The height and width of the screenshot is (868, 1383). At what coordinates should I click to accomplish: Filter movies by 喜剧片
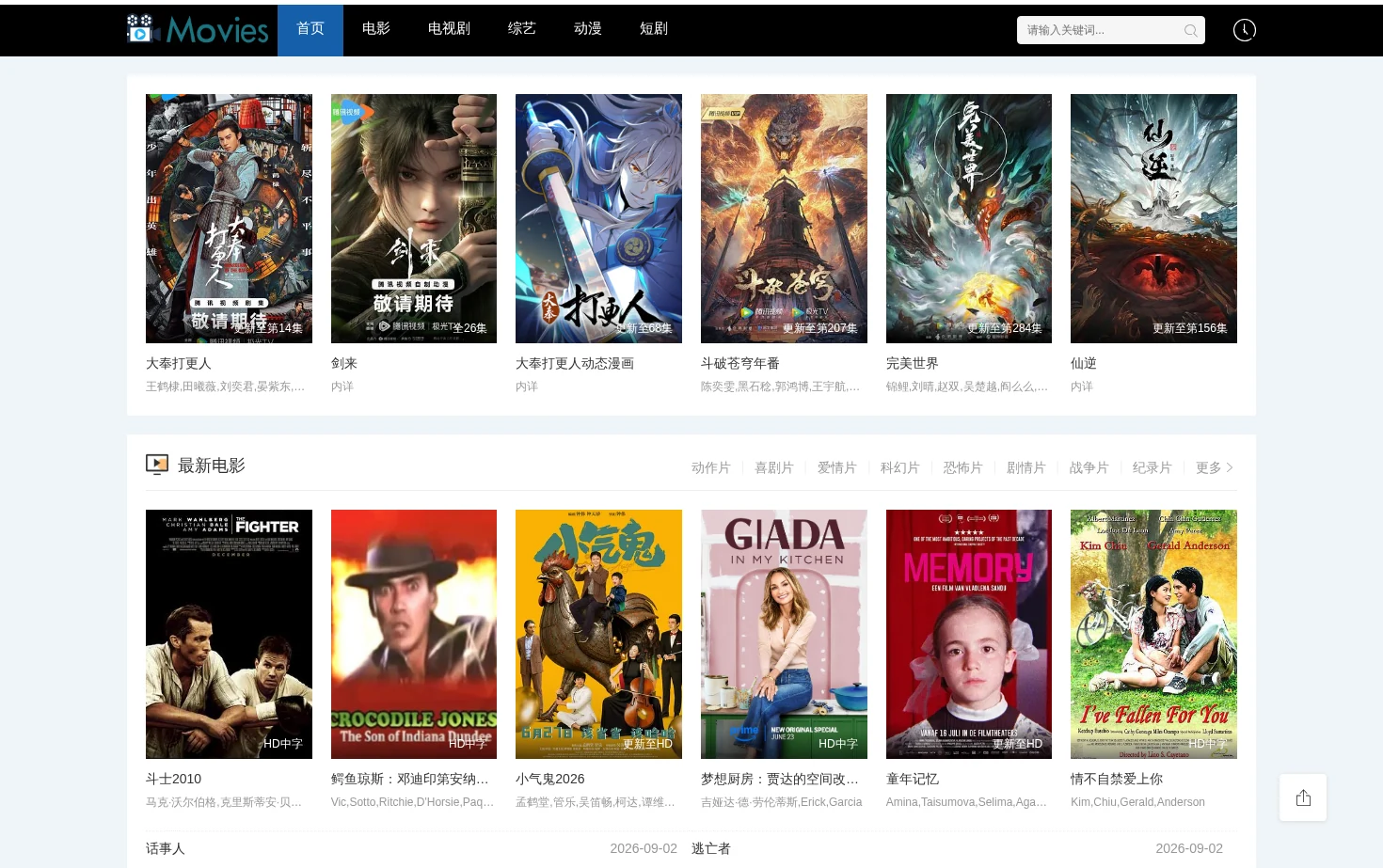774,467
